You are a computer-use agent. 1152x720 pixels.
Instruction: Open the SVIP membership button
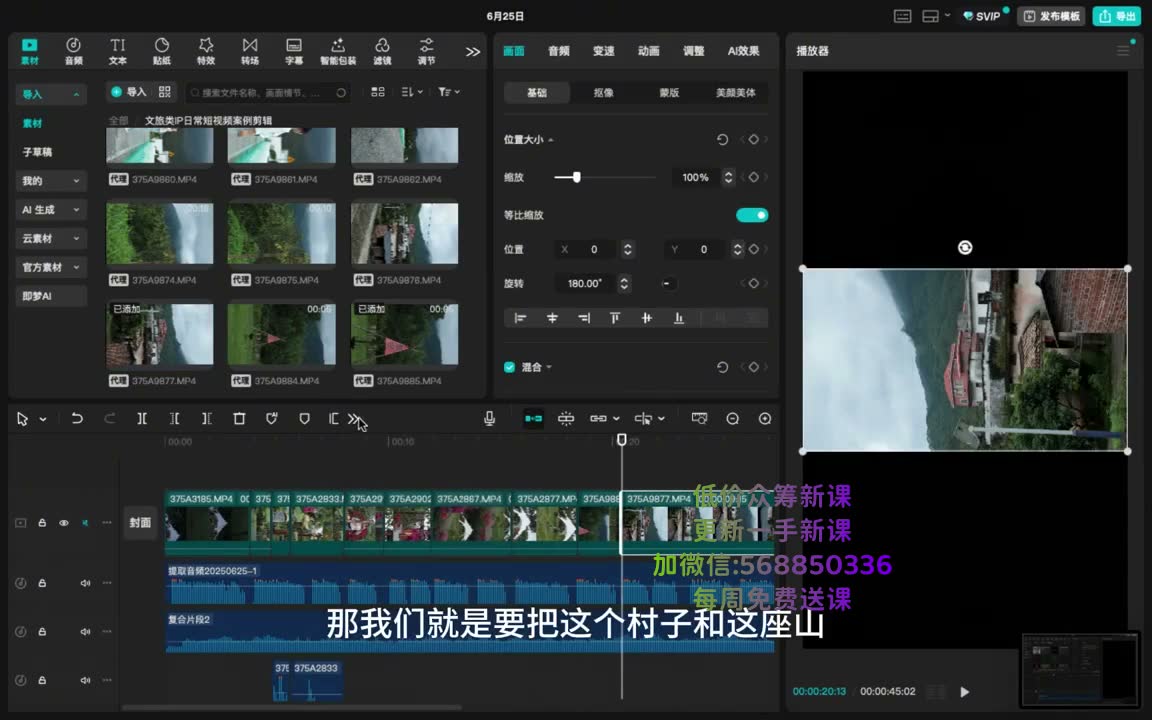(982, 16)
